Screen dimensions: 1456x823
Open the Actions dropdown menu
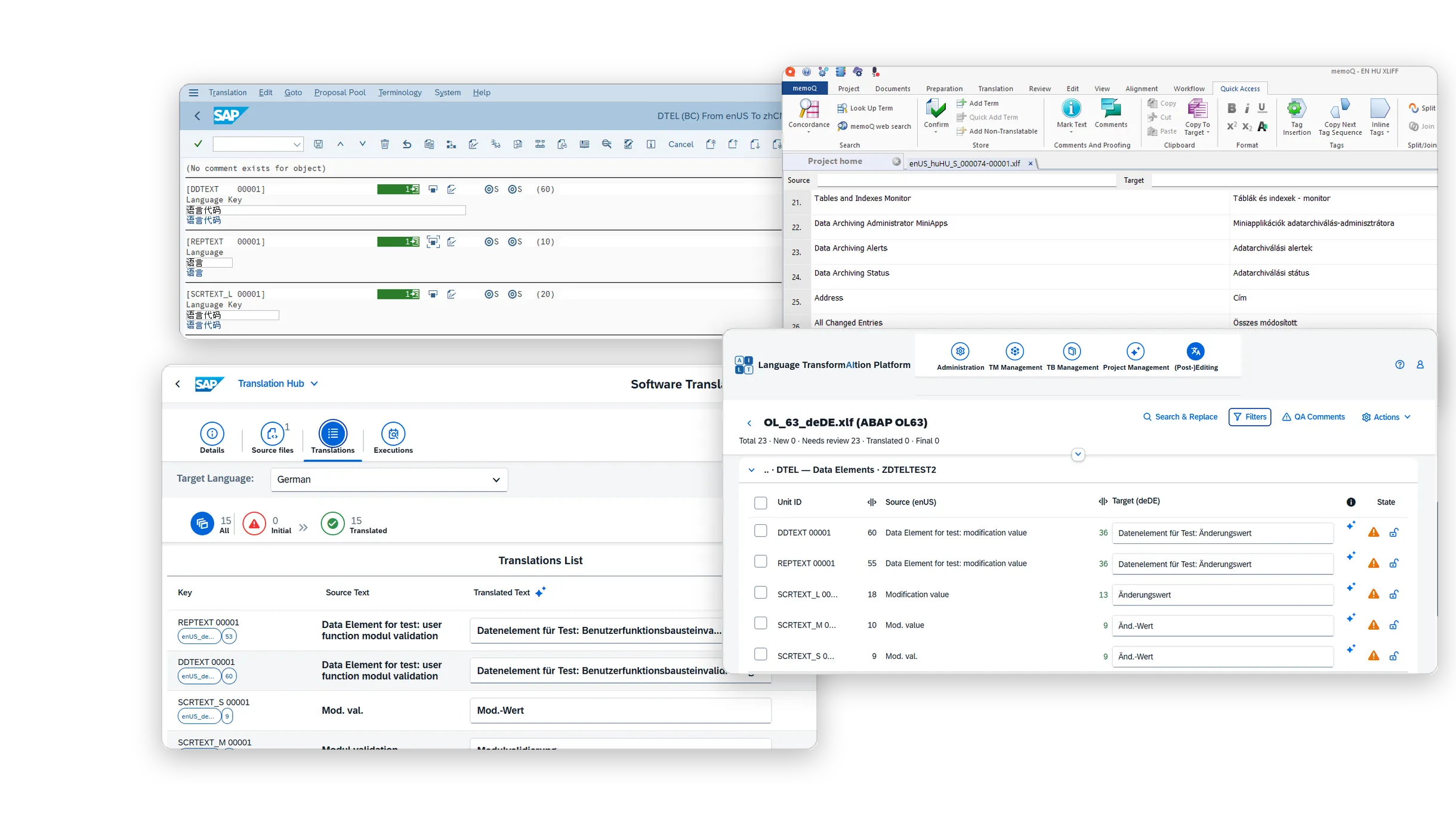1386,417
